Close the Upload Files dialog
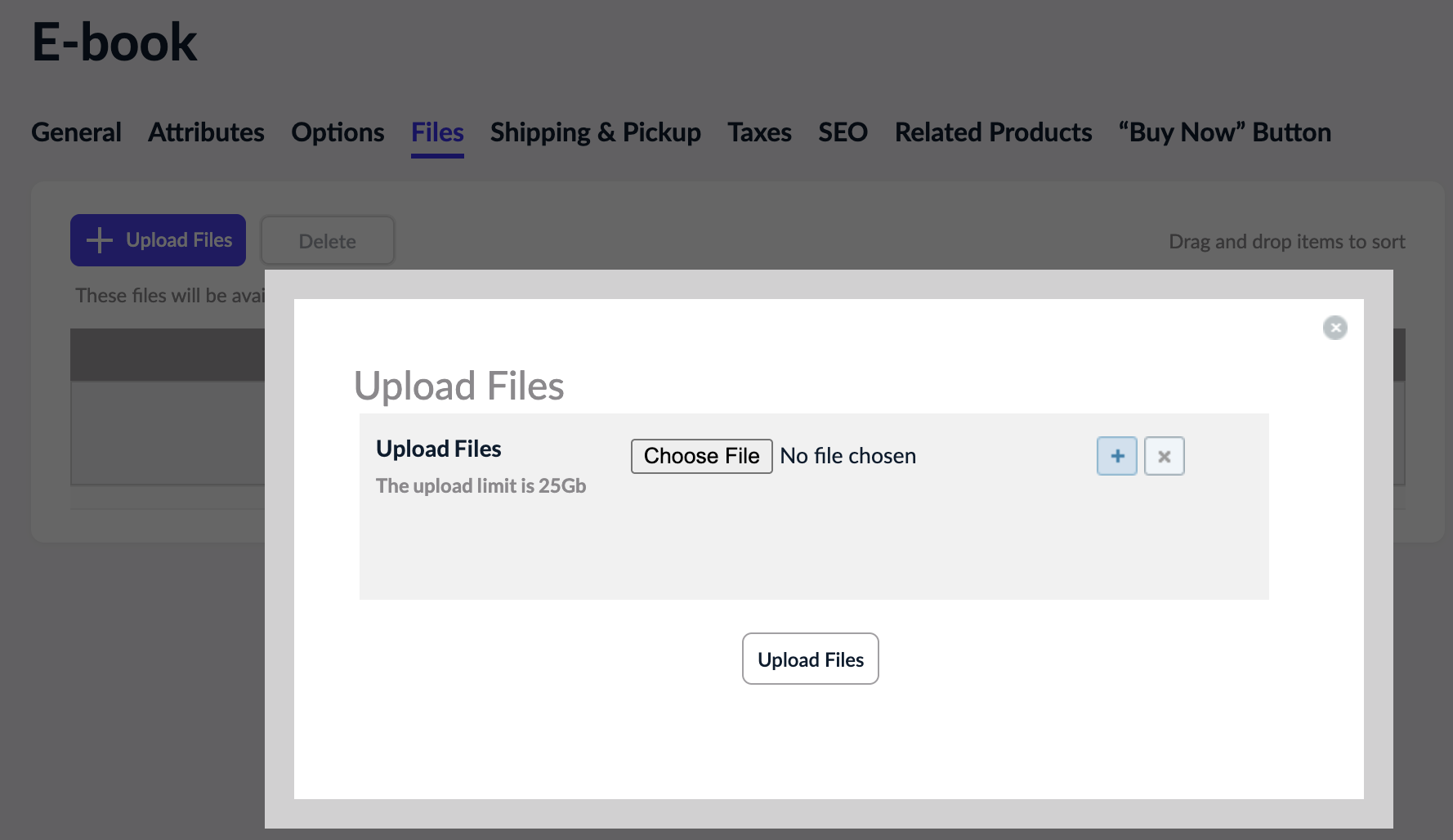 pyautogui.click(x=1335, y=328)
